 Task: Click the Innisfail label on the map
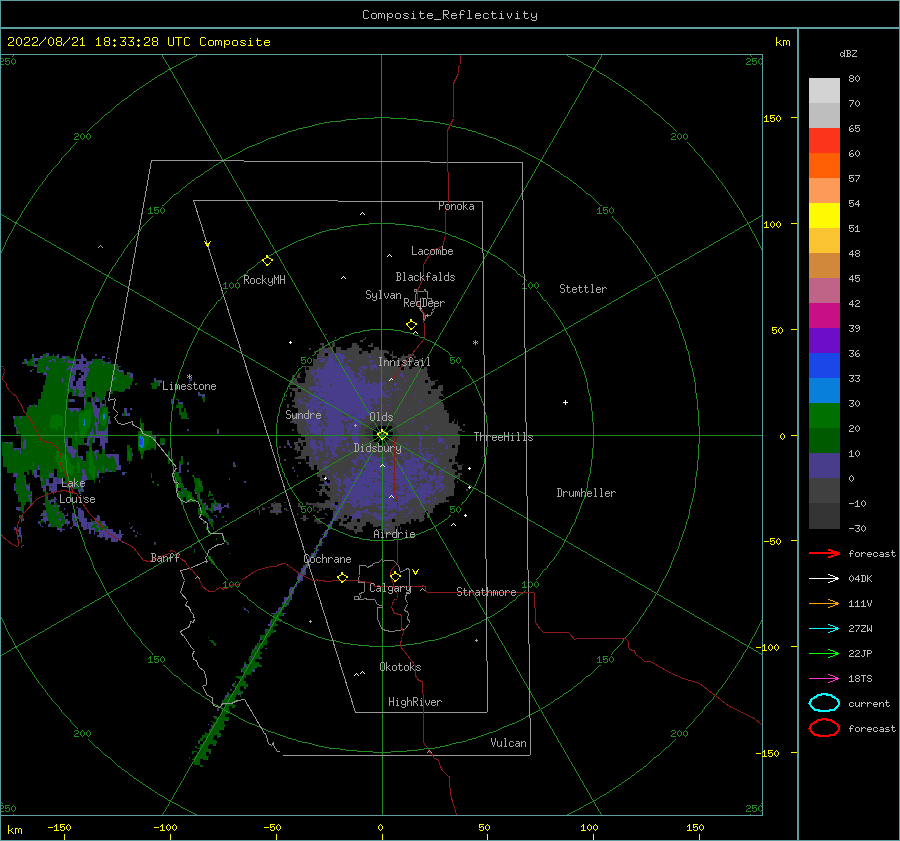pyautogui.click(x=404, y=362)
